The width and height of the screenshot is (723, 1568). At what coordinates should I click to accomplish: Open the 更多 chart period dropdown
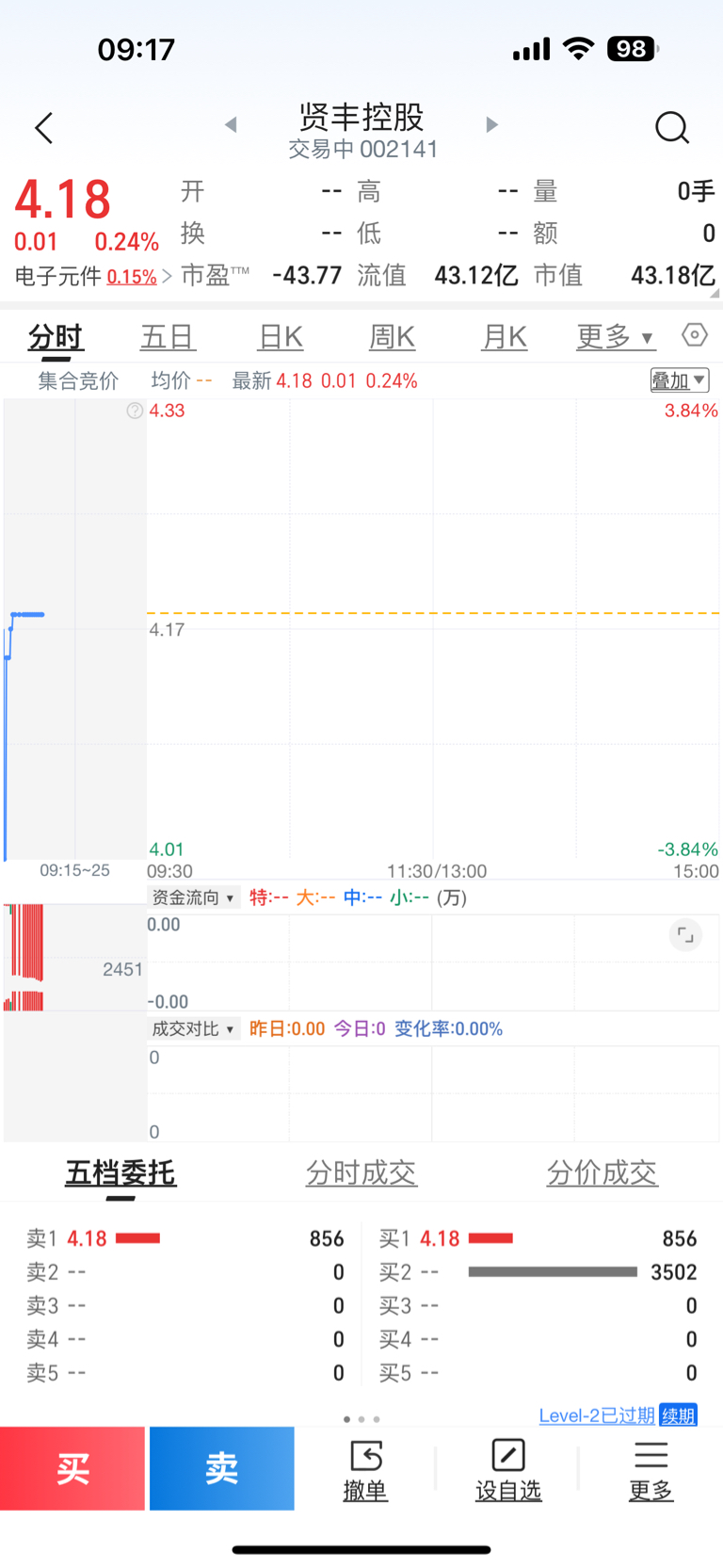(616, 336)
